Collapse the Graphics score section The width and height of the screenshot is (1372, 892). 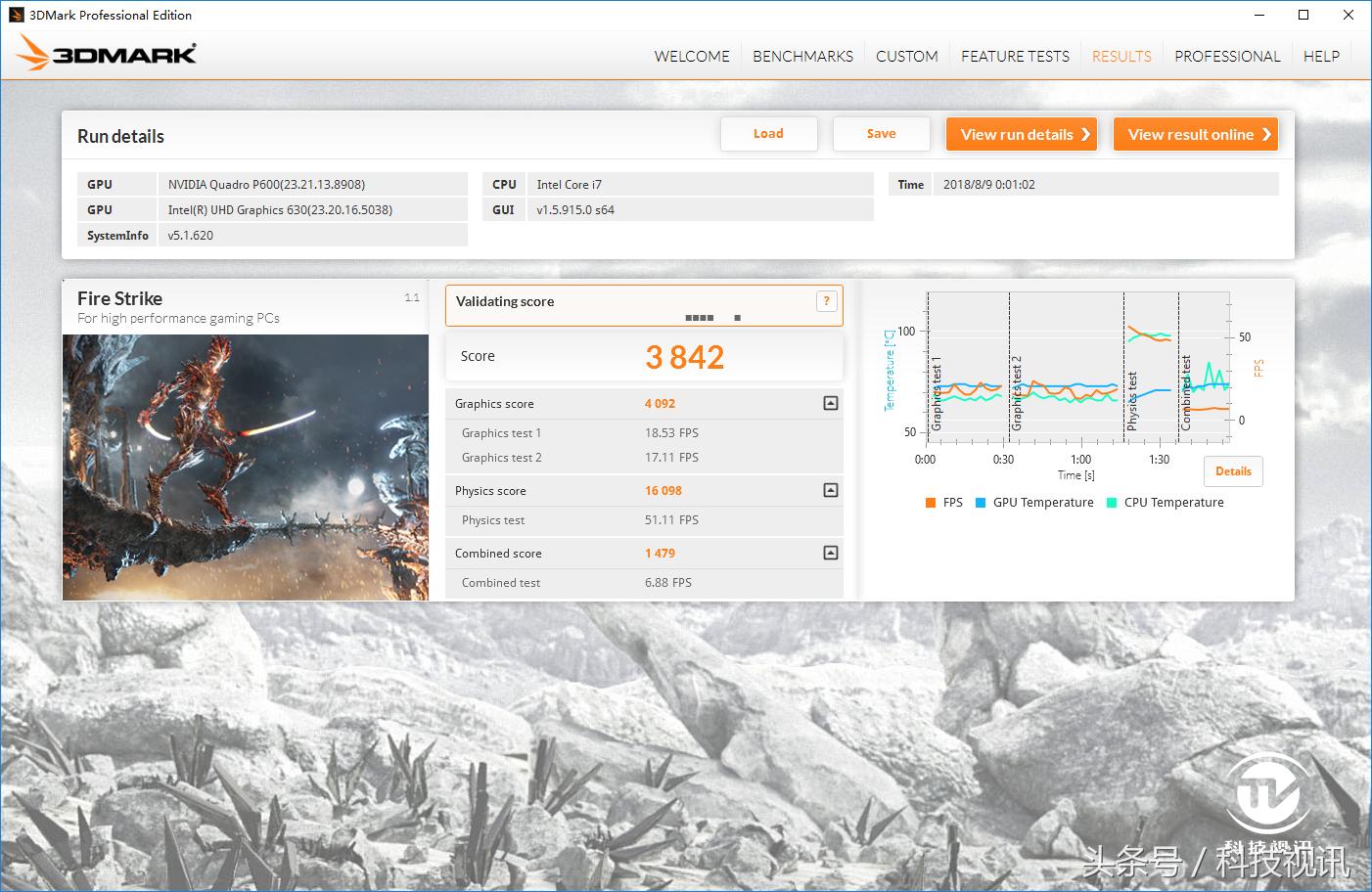(x=831, y=403)
